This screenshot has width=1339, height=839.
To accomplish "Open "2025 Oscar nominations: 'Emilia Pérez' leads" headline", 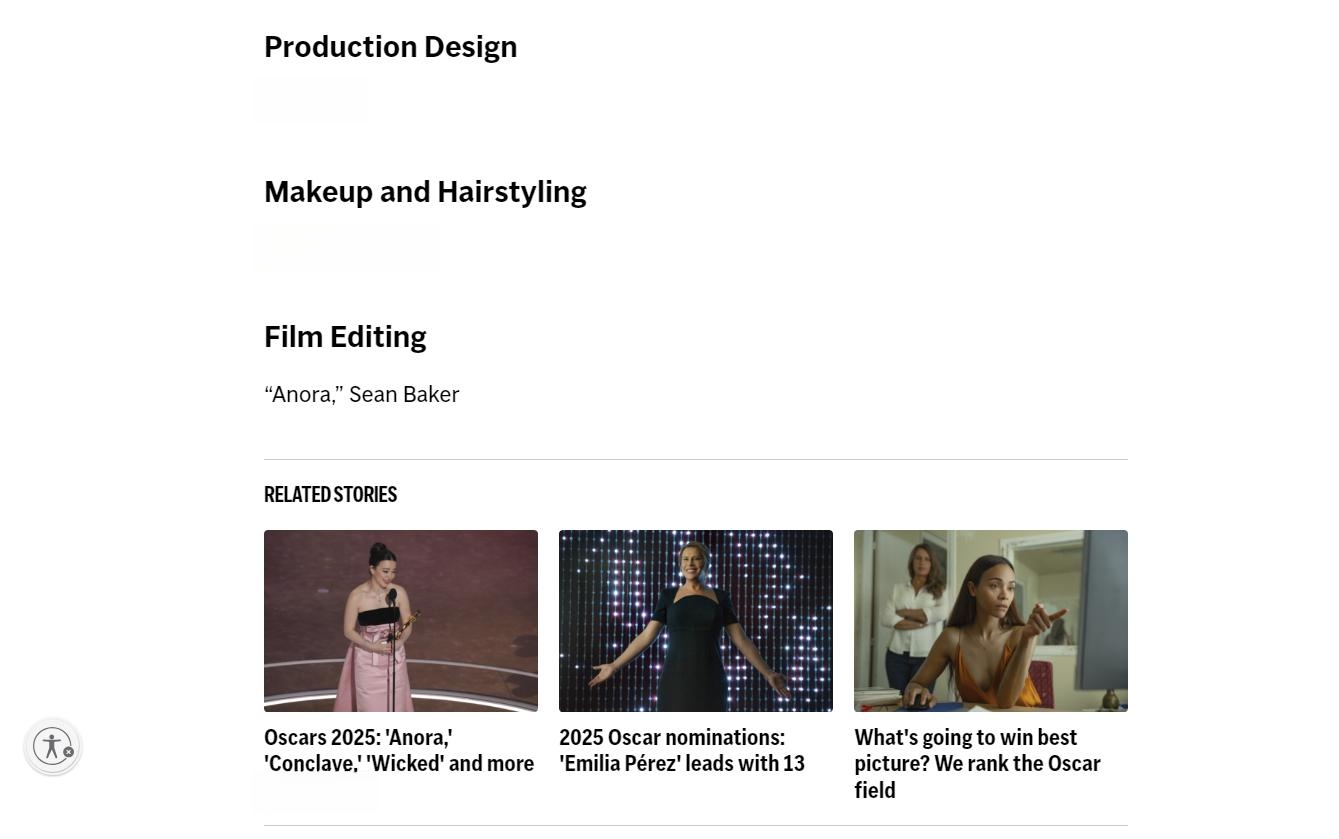I will (681, 750).
